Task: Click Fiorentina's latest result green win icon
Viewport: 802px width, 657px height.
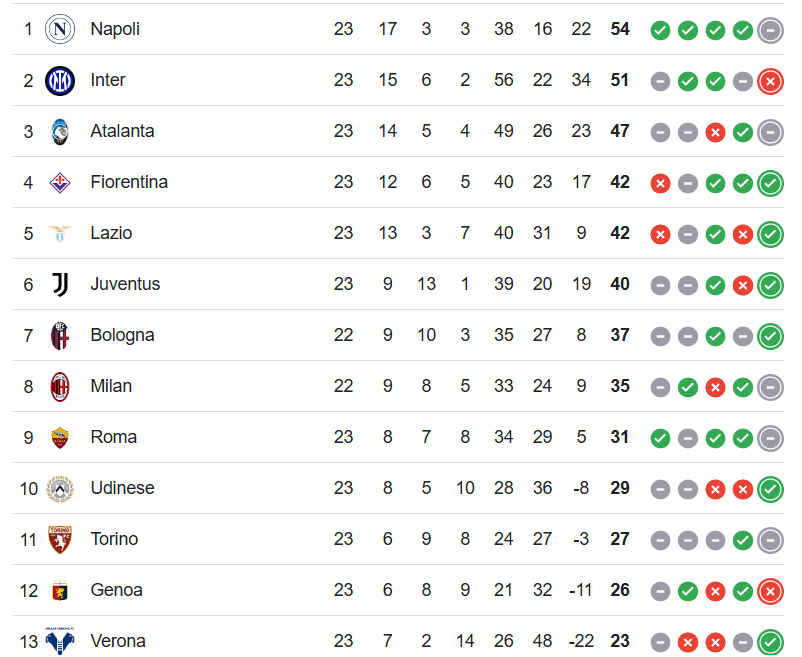Action: coord(770,183)
